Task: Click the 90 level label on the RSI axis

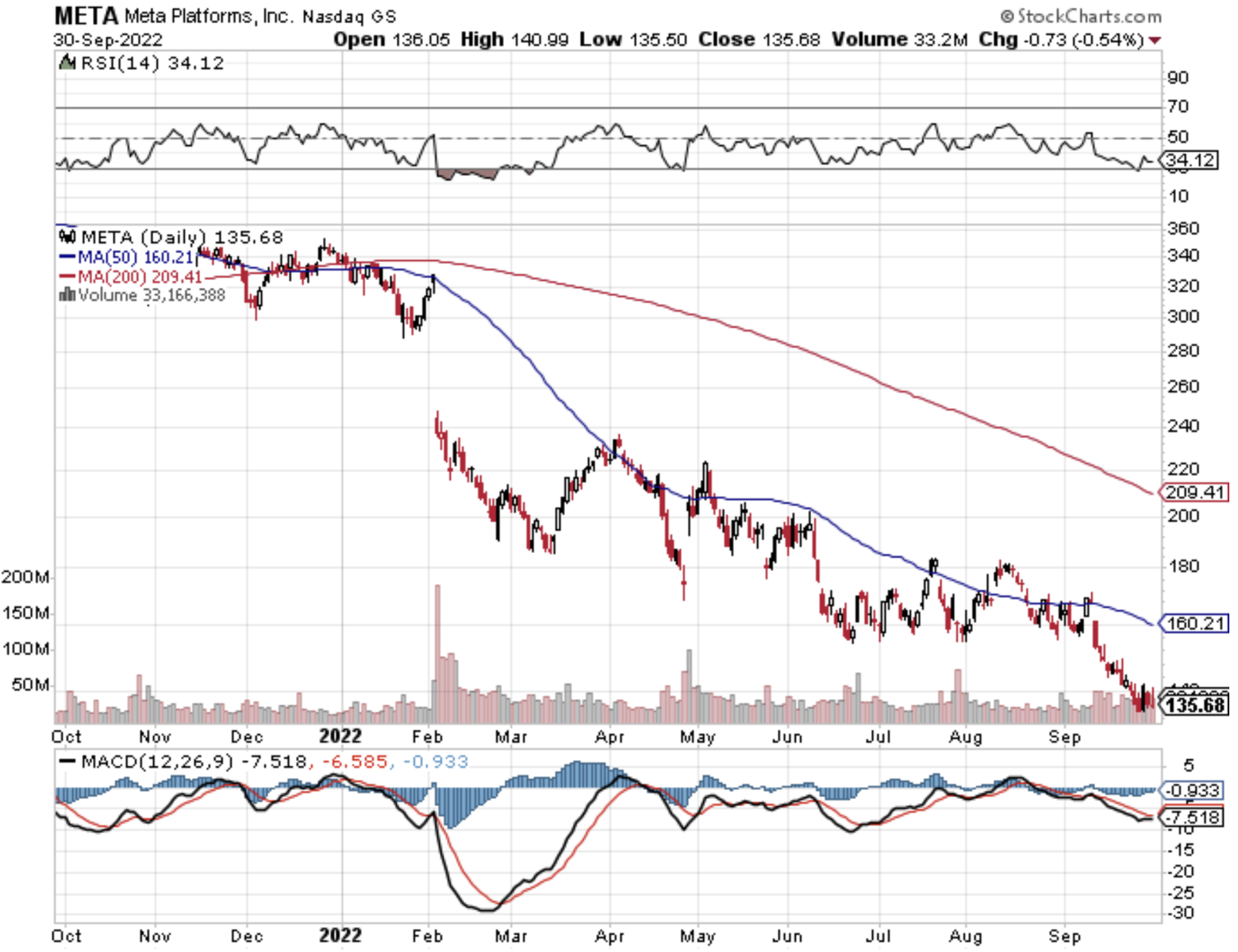Action: (1178, 78)
